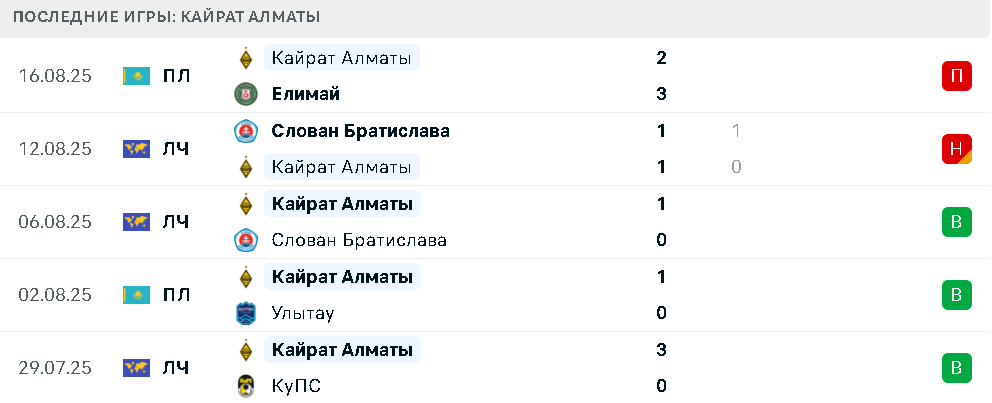The width and height of the screenshot is (992, 403).
Task: Open the КуПС team link
Action: [x=296, y=386]
